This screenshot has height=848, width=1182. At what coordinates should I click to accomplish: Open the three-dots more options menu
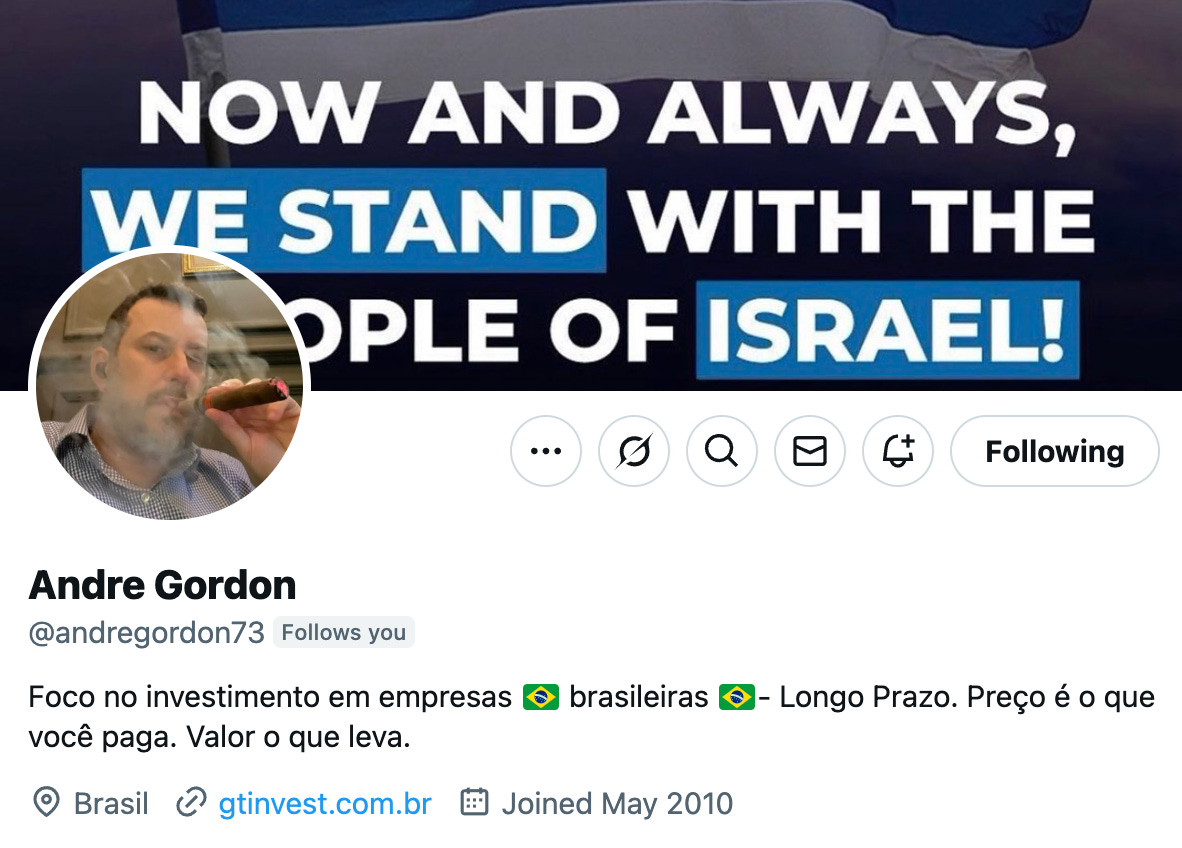point(546,451)
